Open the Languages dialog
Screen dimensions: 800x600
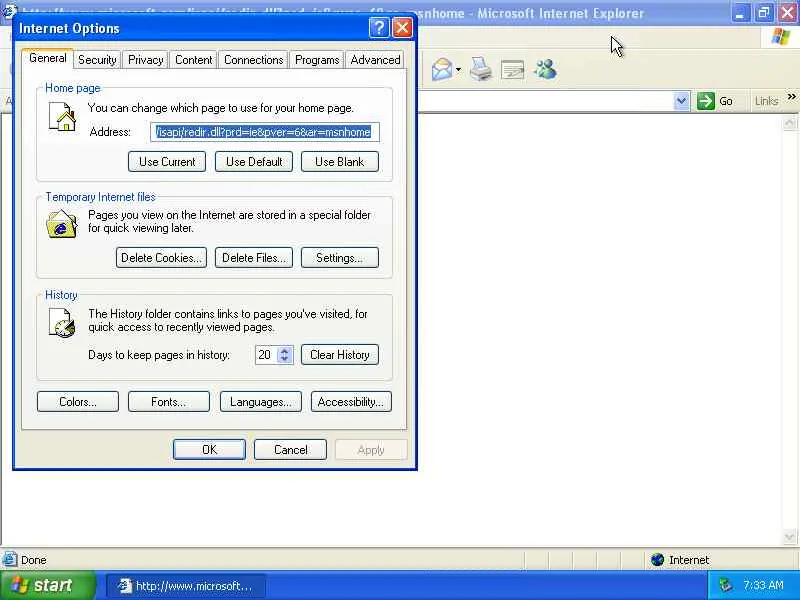(x=261, y=402)
